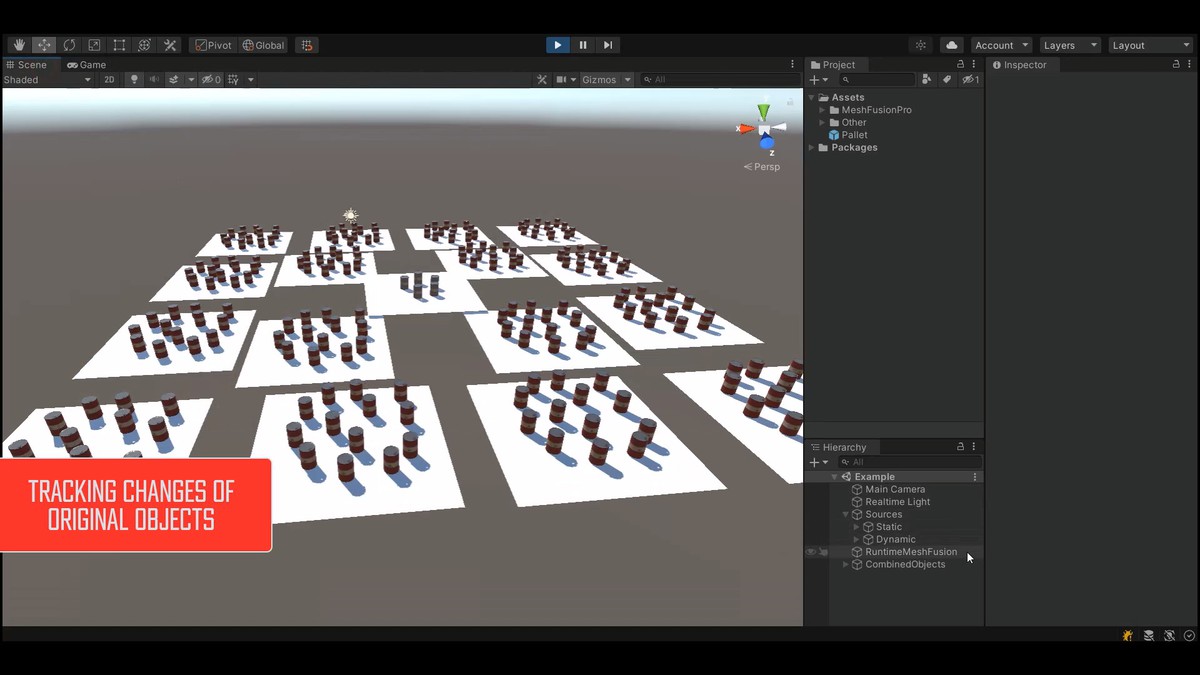Step one frame forward

tap(608, 45)
